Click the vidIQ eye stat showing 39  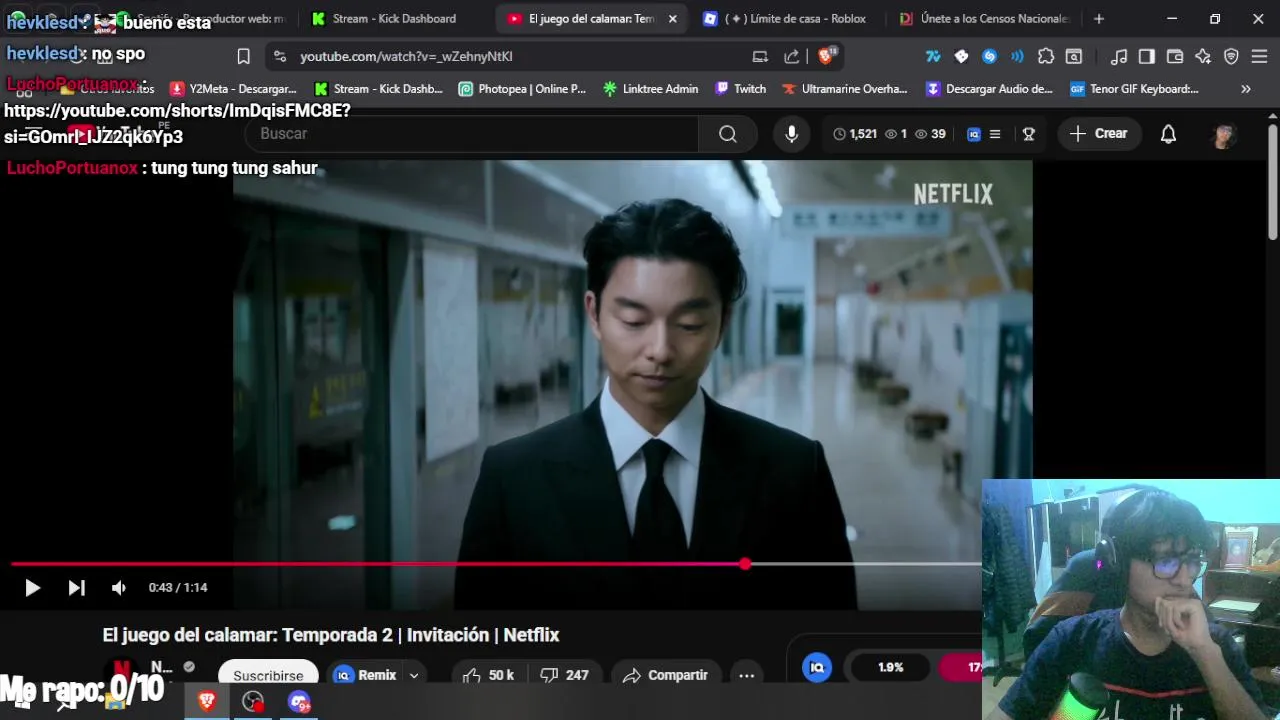pos(929,134)
